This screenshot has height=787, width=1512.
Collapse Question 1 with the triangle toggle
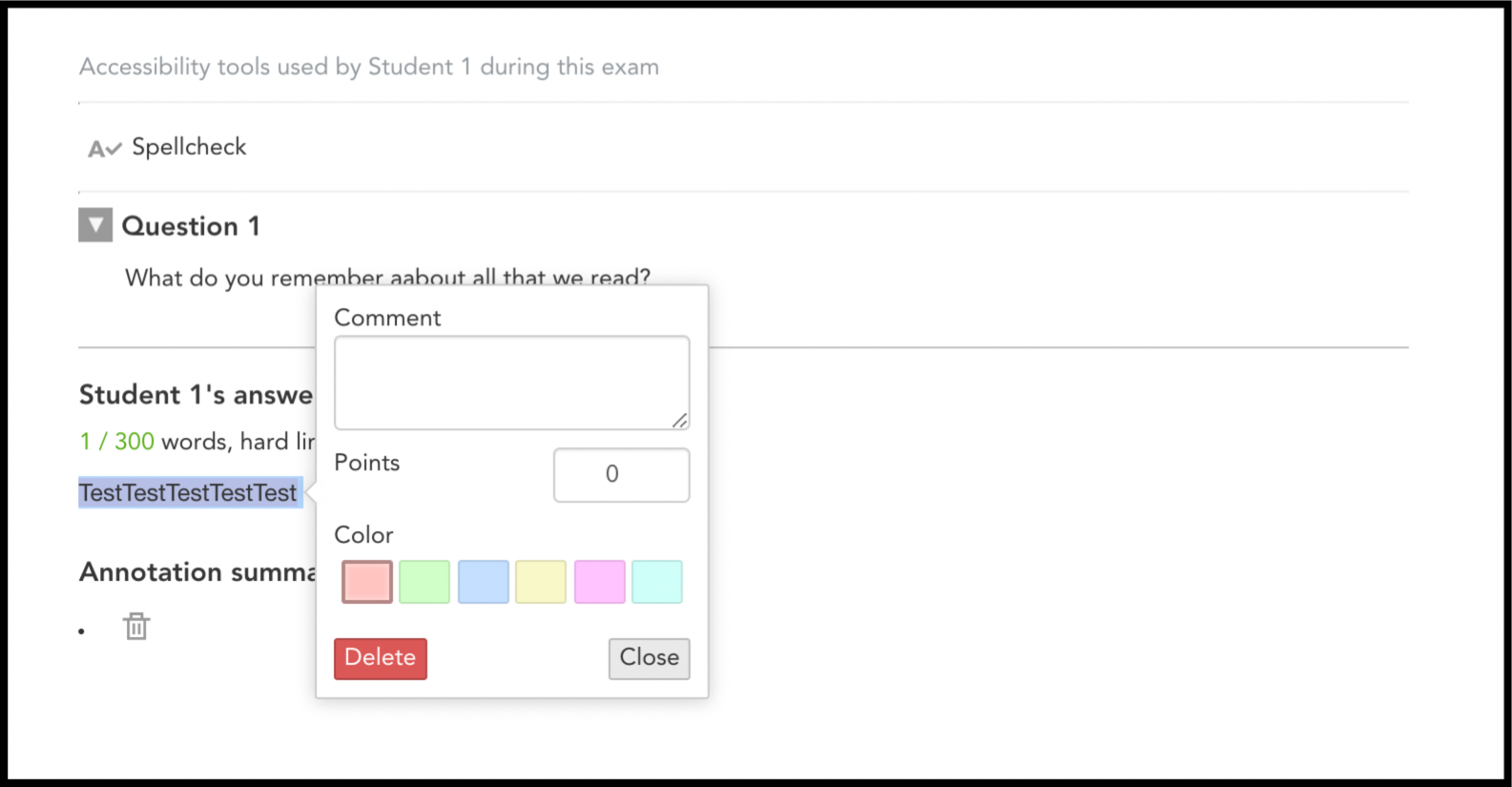tap(95, 225)
